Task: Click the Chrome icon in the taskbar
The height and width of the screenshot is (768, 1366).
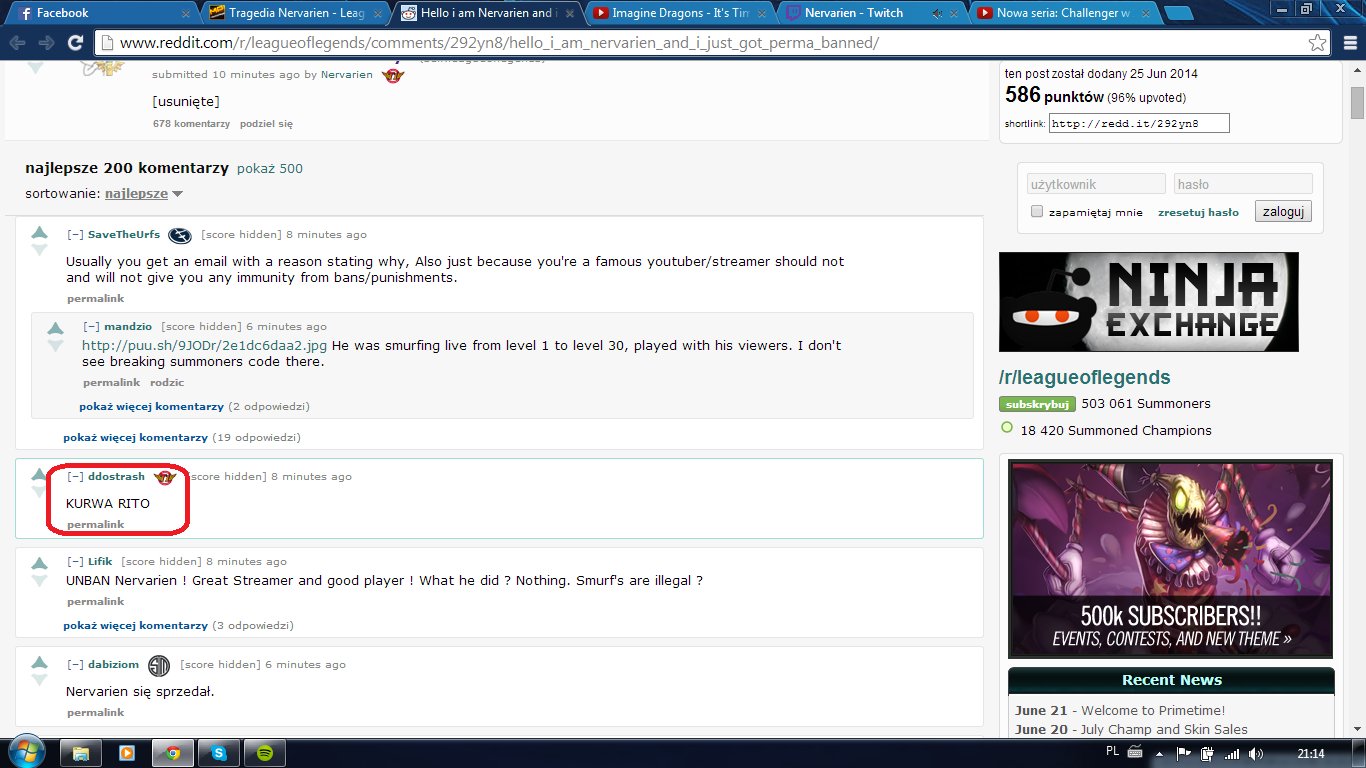Action: click(x=173, y=752)
